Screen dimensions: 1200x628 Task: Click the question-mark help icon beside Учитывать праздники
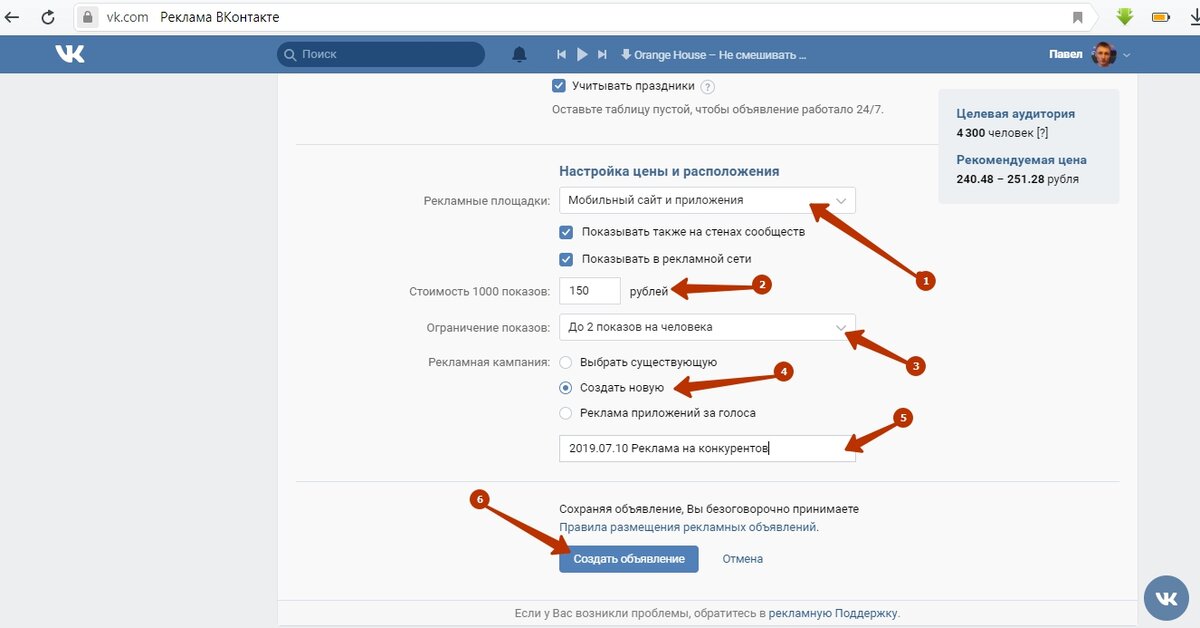[708, 87]
